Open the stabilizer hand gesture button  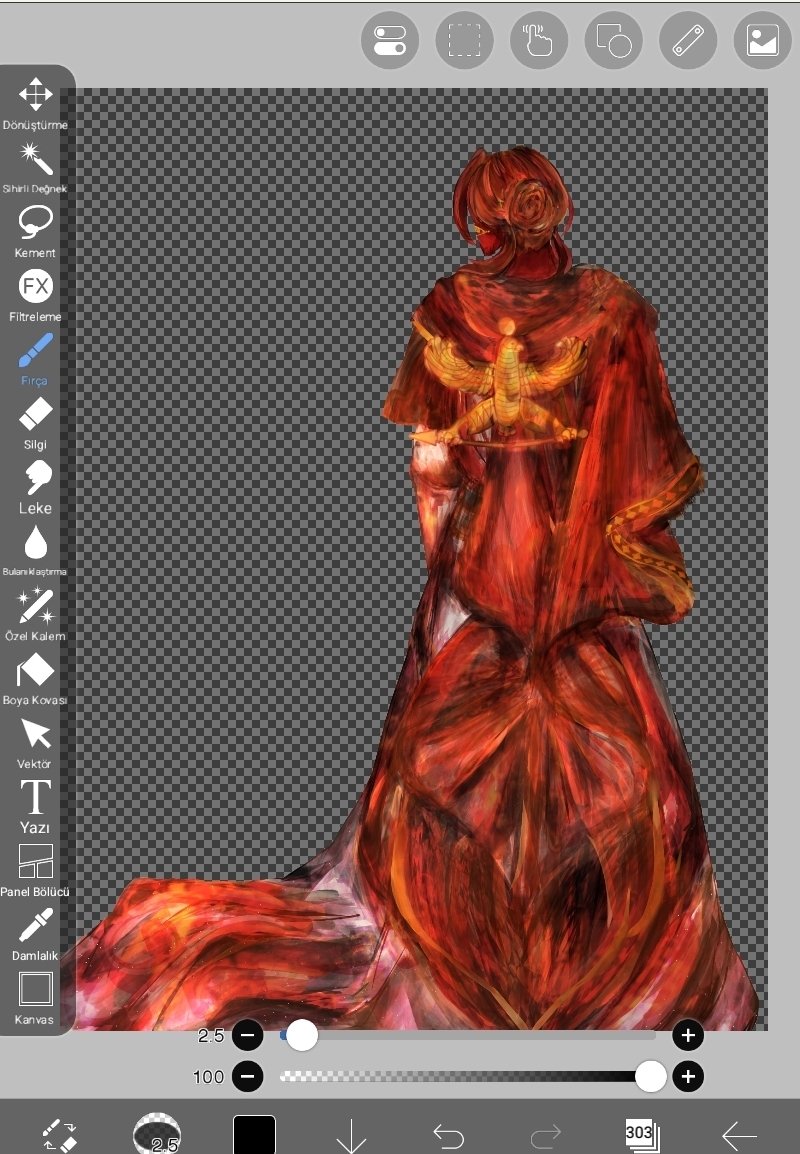coord(539,40)
